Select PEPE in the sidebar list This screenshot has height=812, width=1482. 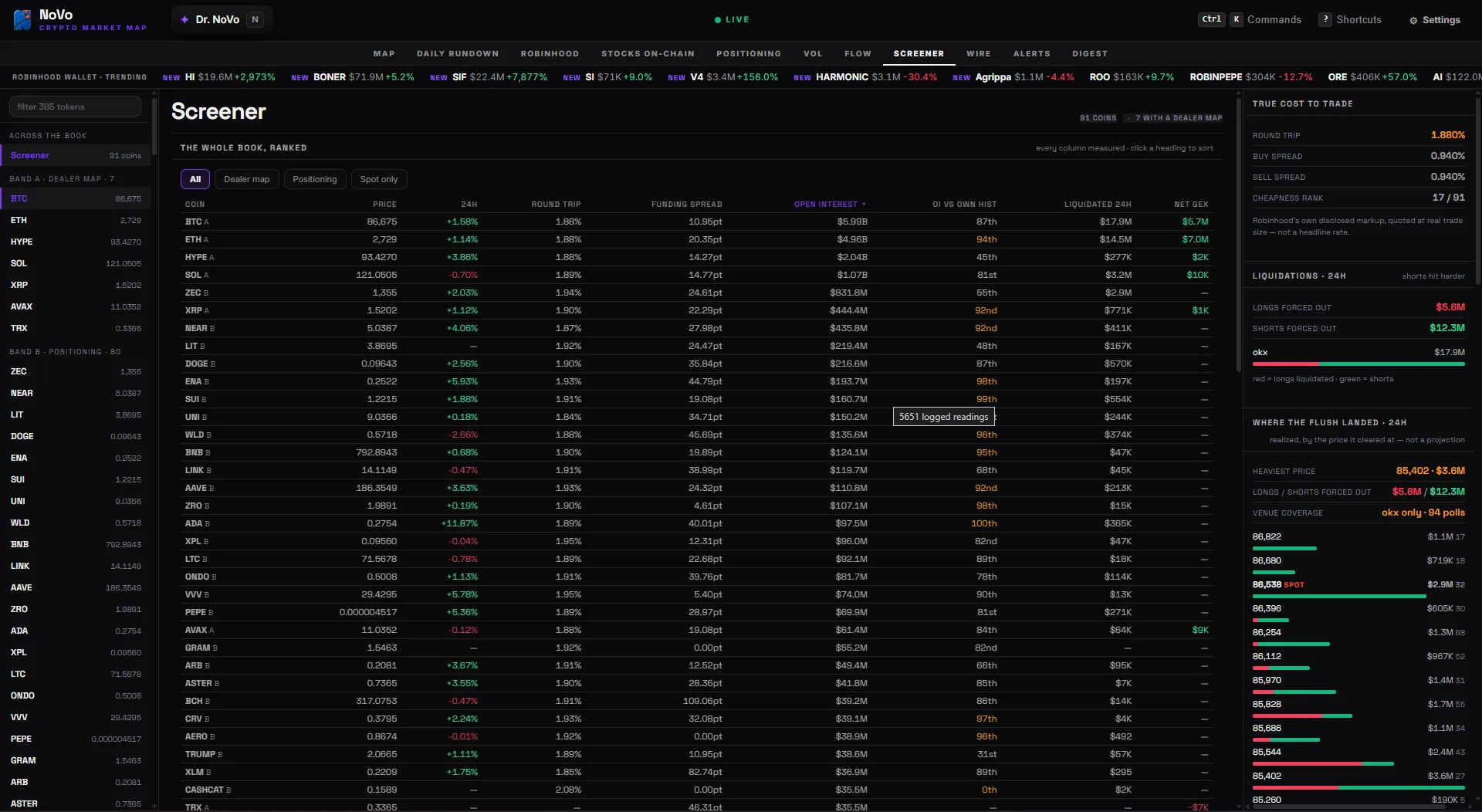tap(76, 739)
